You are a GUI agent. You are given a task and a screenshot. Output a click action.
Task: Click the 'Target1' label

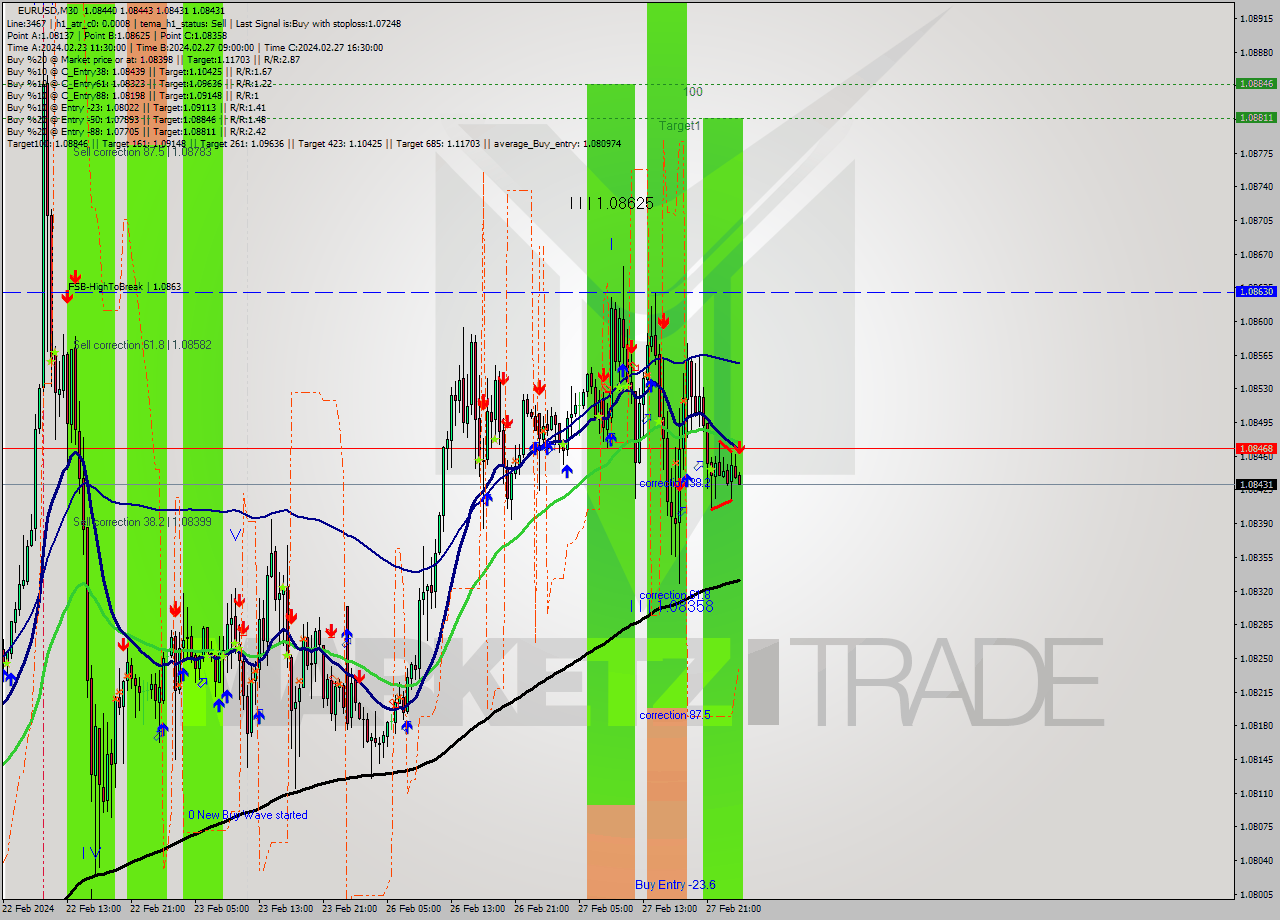click(x=679, y=126)
